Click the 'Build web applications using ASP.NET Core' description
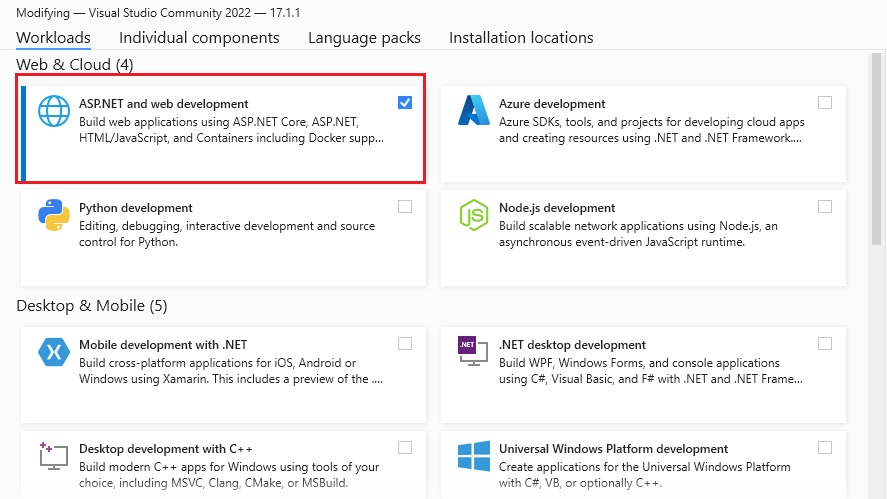The image size is (887, 499). tap(231, 130)
